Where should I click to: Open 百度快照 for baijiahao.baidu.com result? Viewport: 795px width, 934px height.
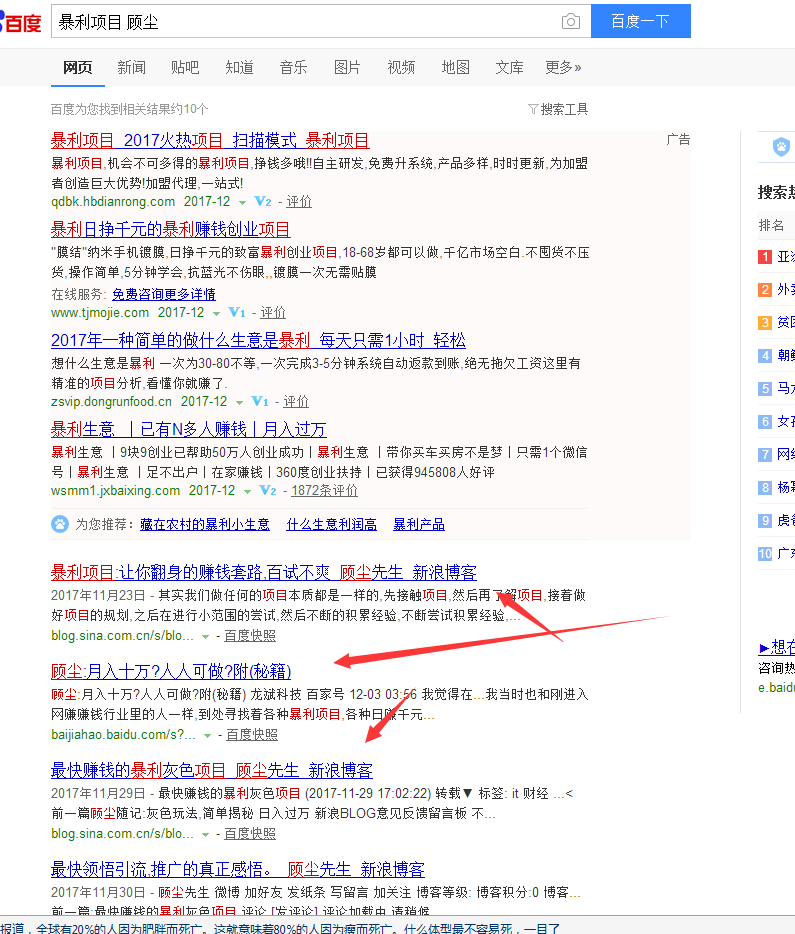coord(252,734)
